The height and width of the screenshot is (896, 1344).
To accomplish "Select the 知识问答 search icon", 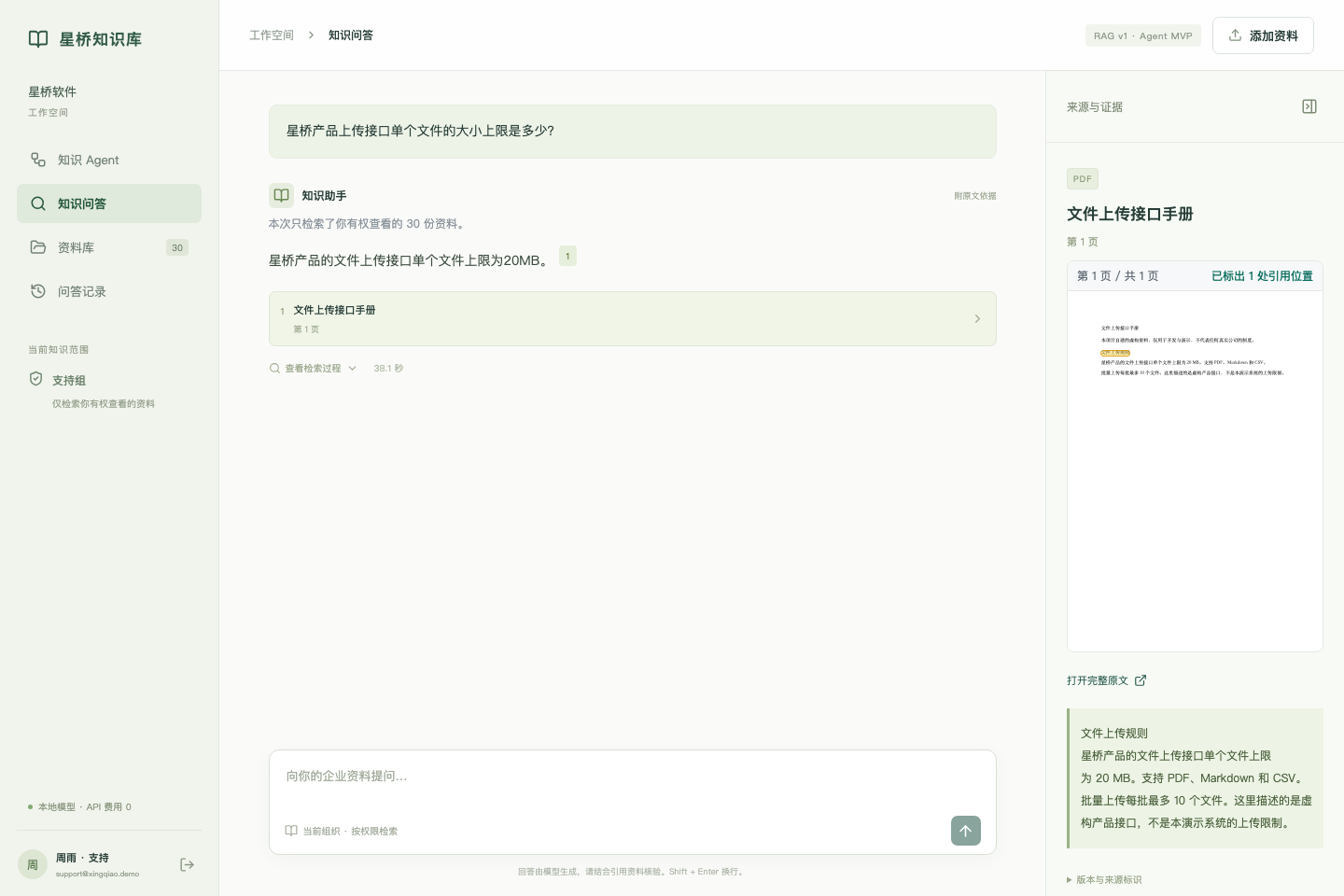I will [38, 203].
